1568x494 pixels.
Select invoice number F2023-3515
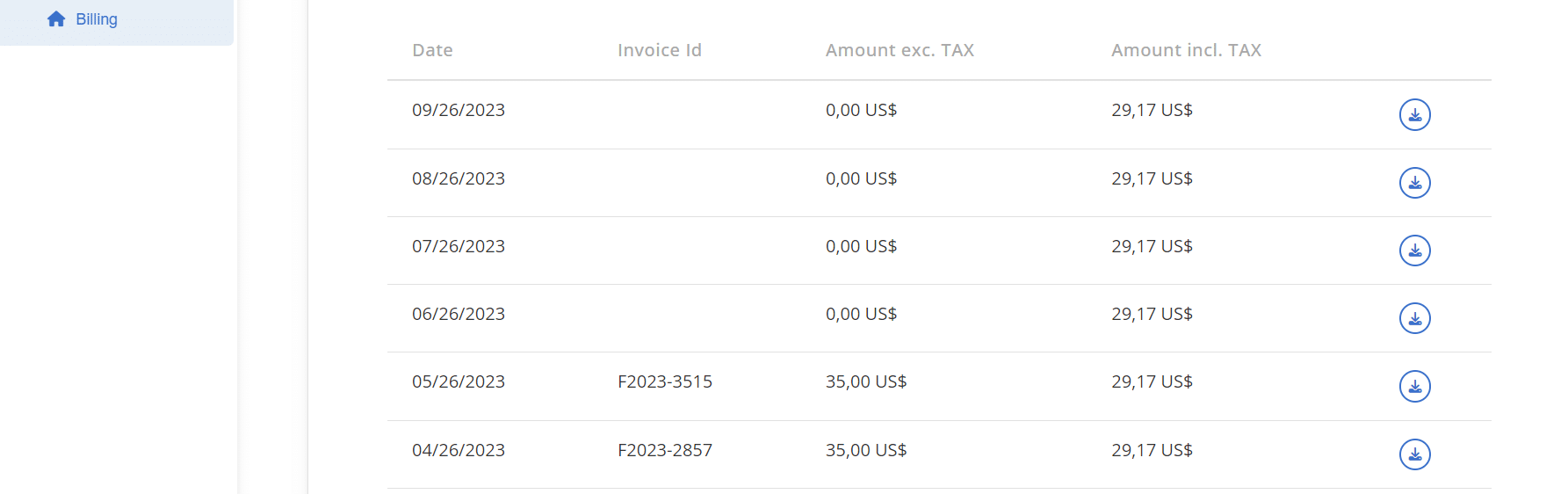pos(665,381)
